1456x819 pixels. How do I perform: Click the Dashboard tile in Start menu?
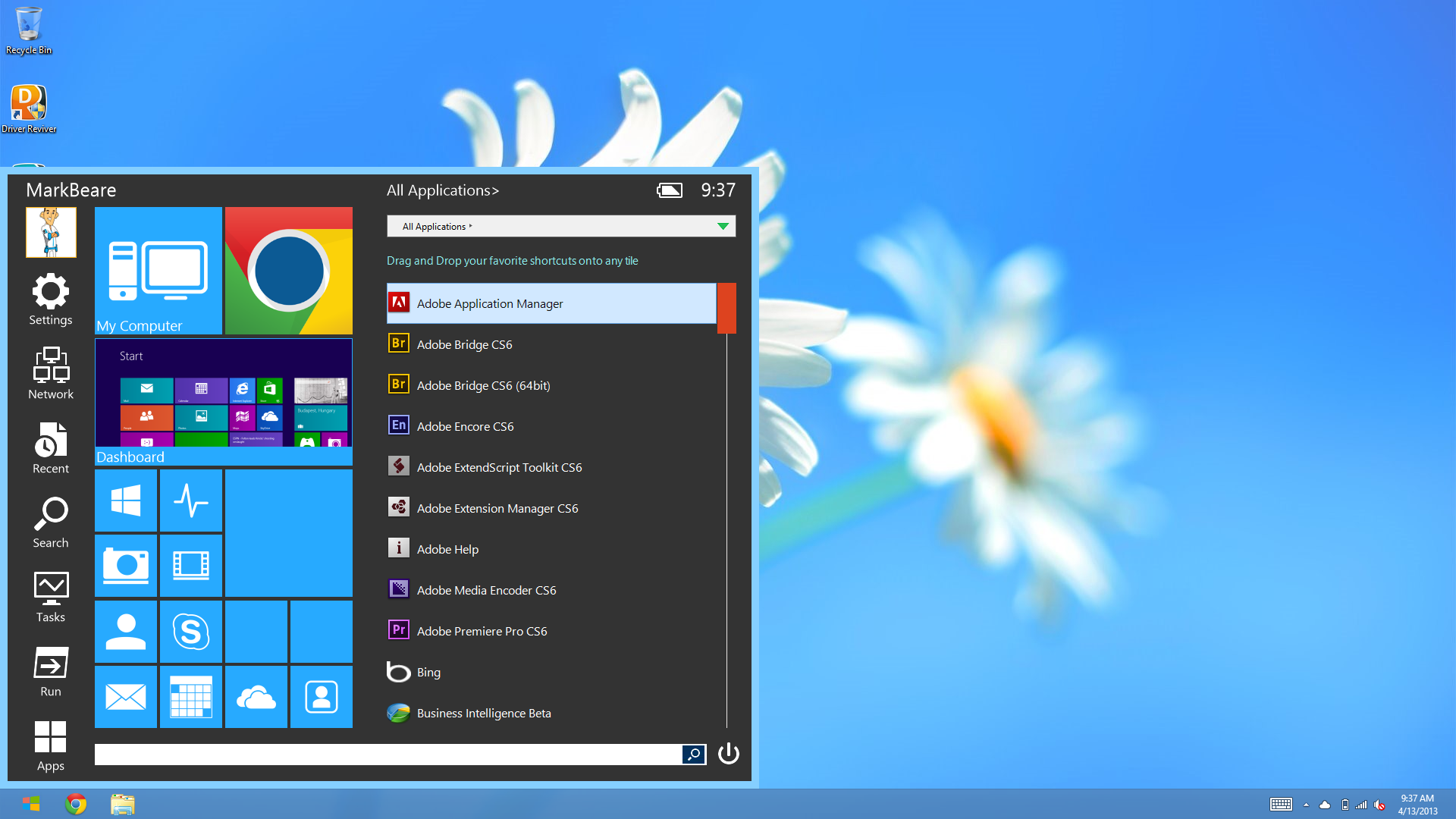224,400
